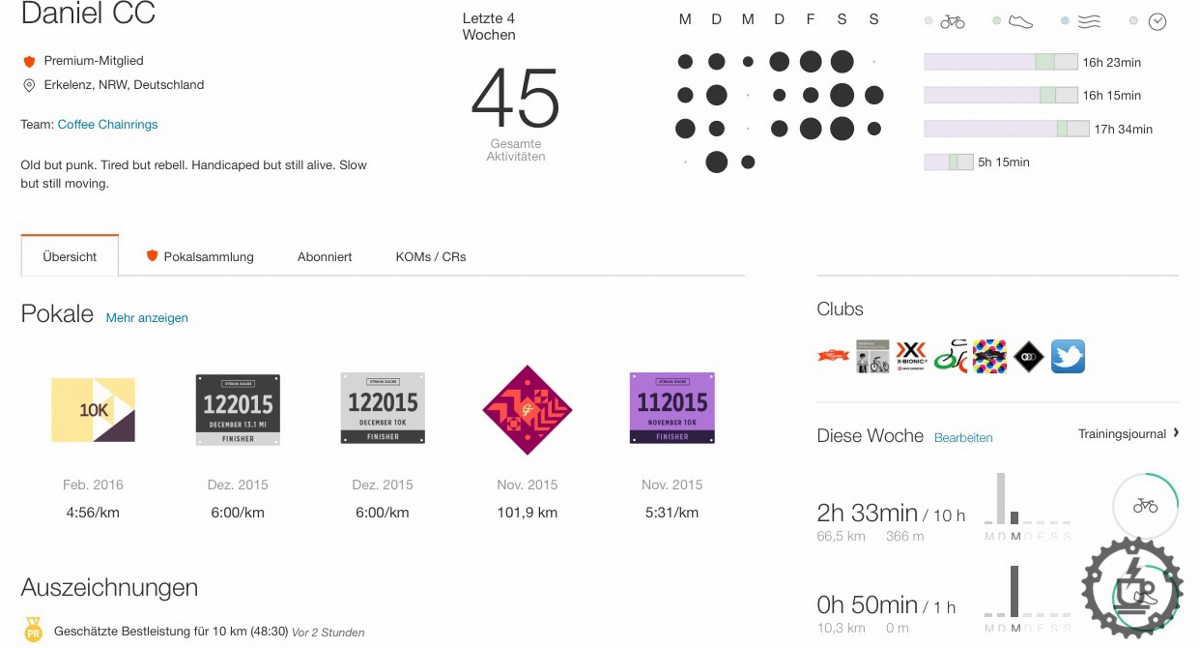
Task: Show more trophies with Mehr anzeigen
Action: 147,318
